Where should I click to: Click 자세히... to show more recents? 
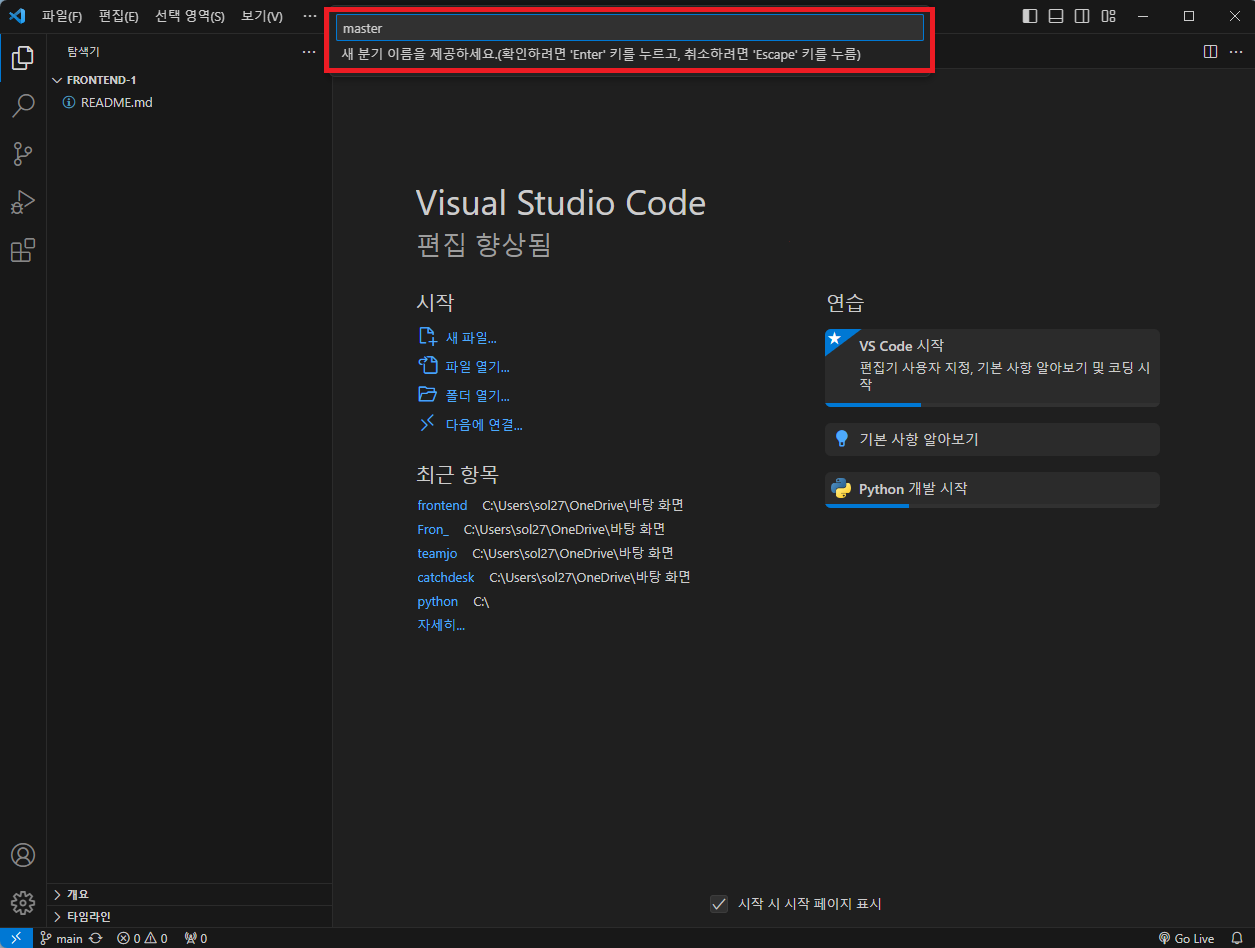[x=441, y=625]
